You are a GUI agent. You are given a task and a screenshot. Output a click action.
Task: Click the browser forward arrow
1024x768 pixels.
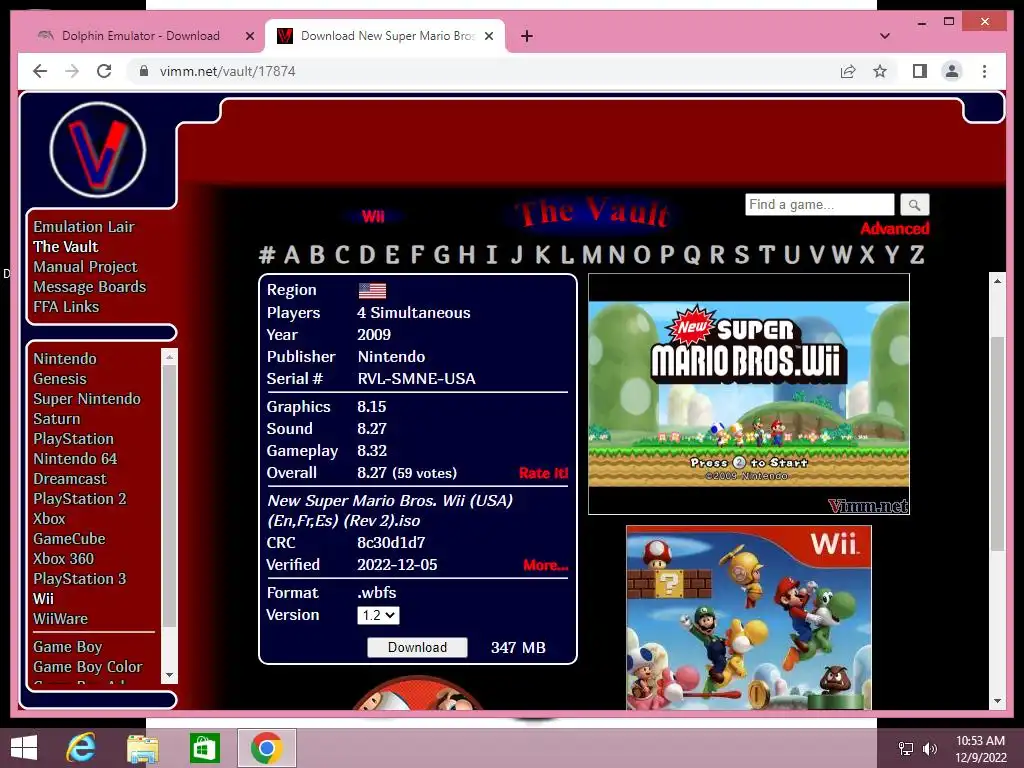point(72,71)
